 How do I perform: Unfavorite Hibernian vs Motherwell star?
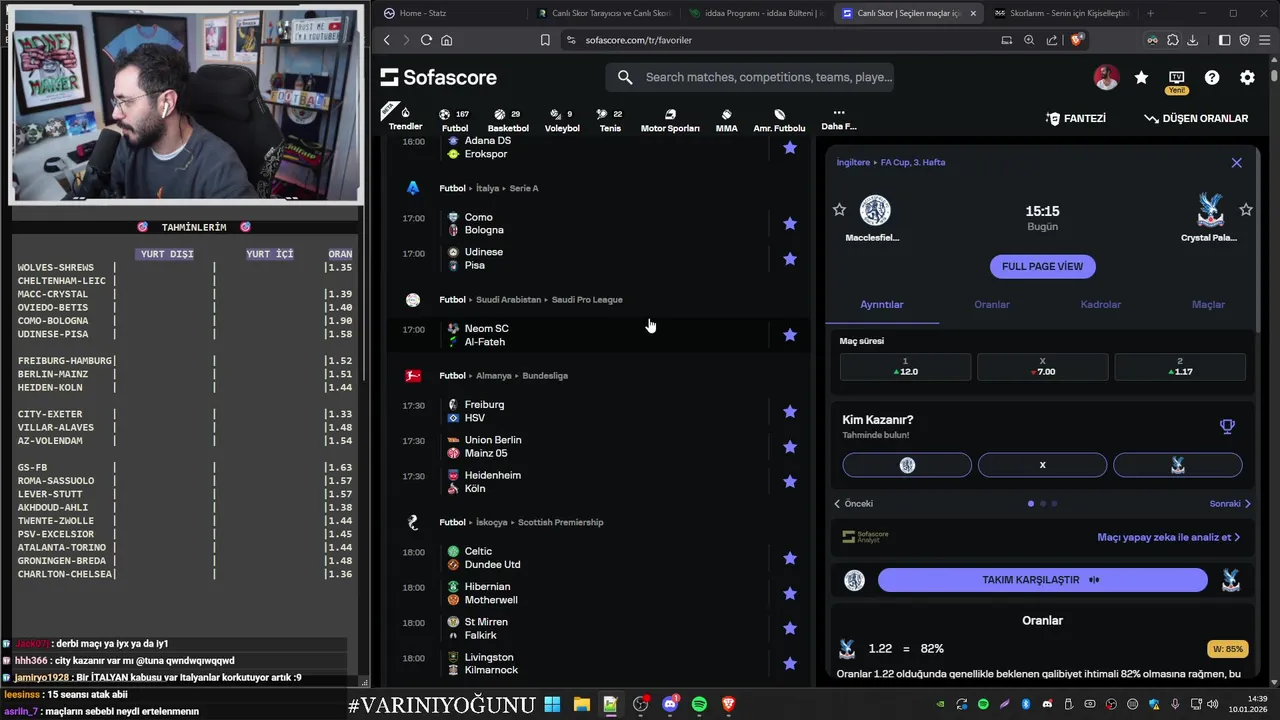pos(790,593)
